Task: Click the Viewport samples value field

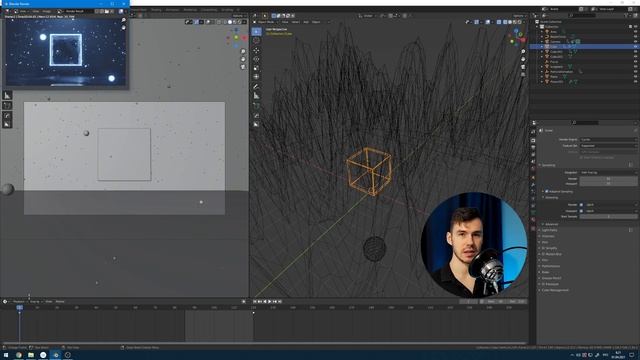Action: [608, 184]
